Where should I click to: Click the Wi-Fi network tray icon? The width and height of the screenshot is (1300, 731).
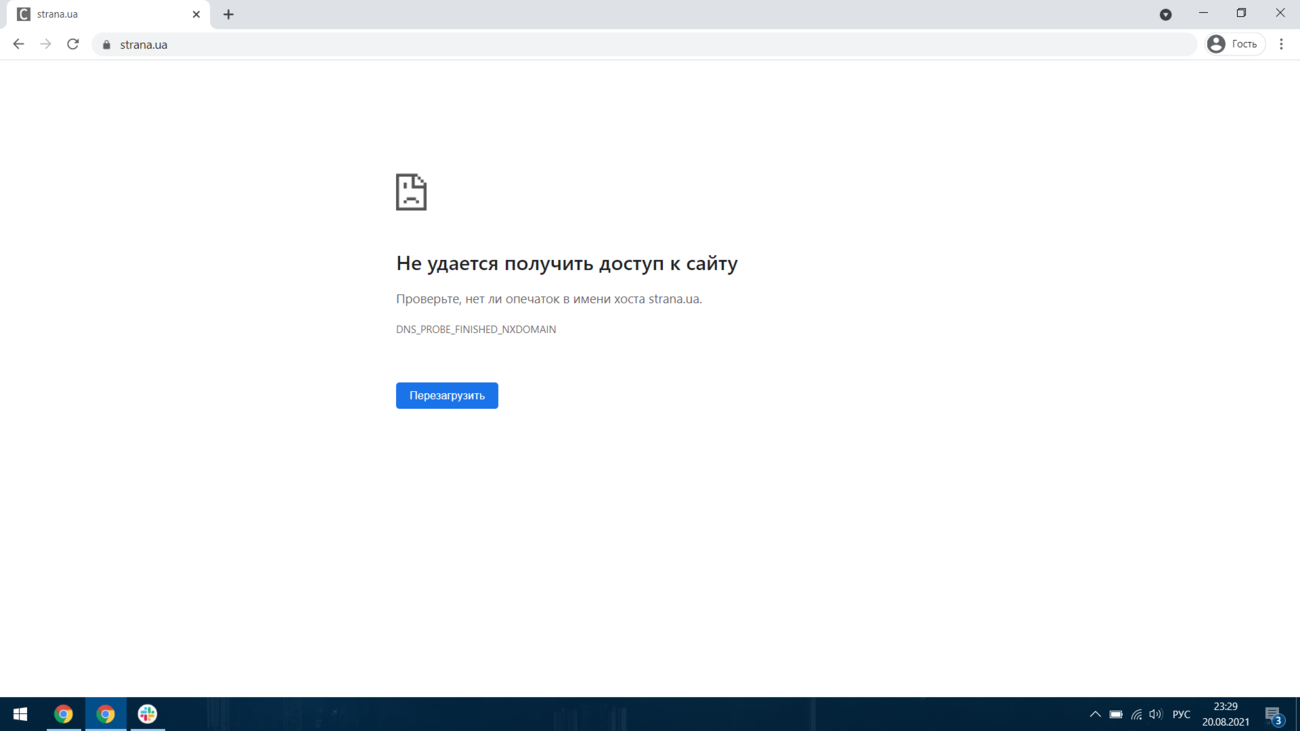pyautogui.click(x=1136, y=714)
